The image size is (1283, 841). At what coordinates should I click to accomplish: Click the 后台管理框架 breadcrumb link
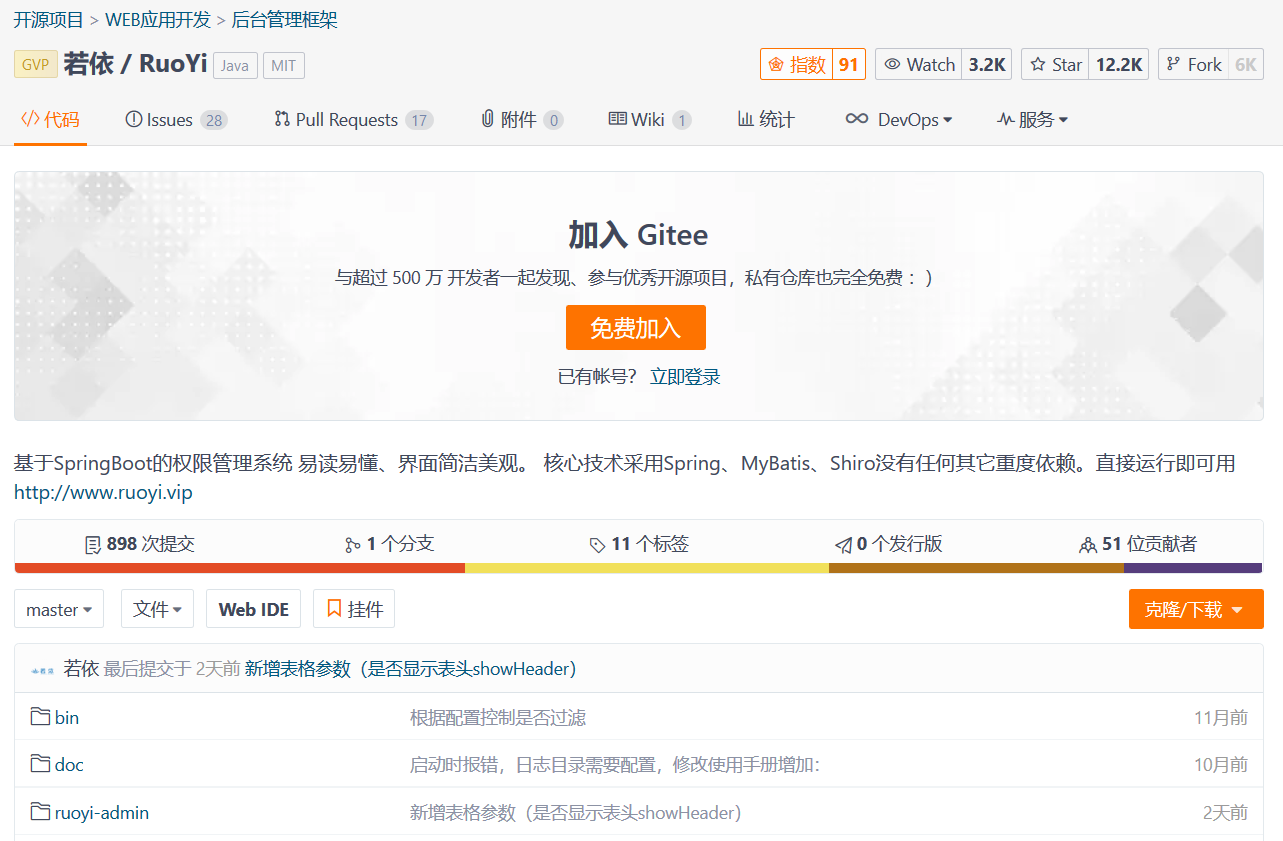click(285, 20)
